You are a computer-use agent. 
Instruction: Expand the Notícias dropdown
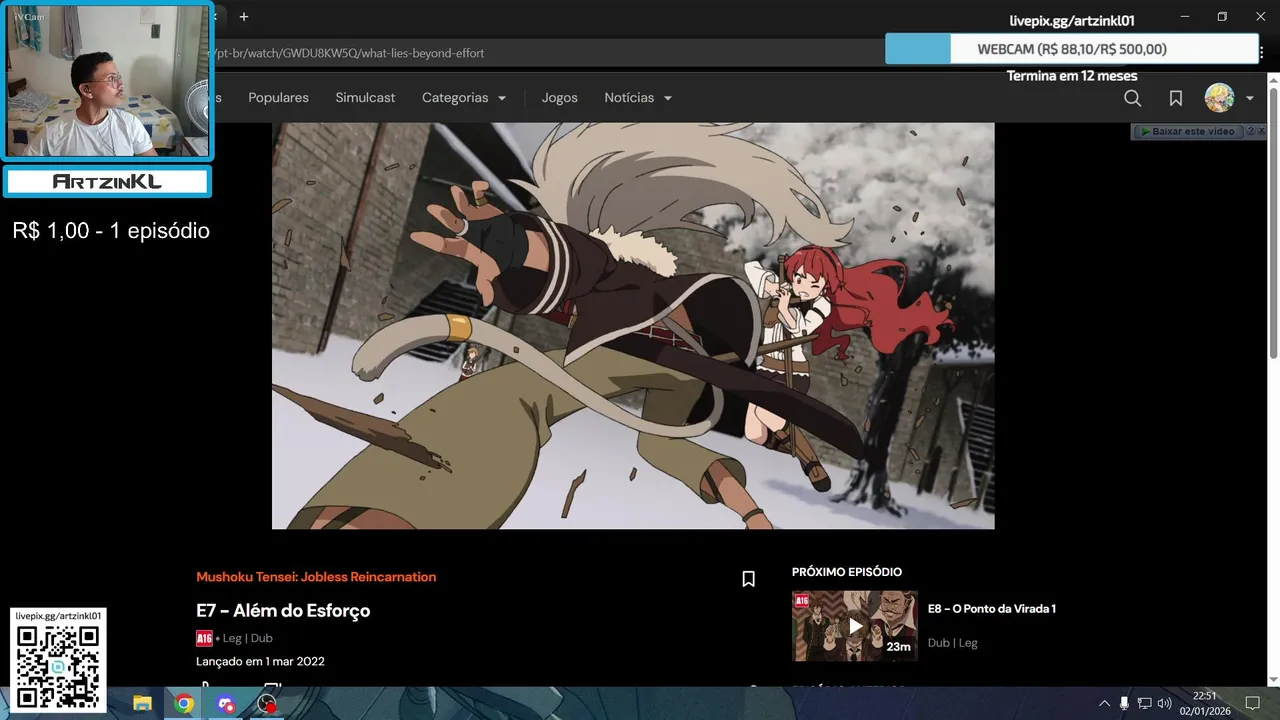coord(638,98)
